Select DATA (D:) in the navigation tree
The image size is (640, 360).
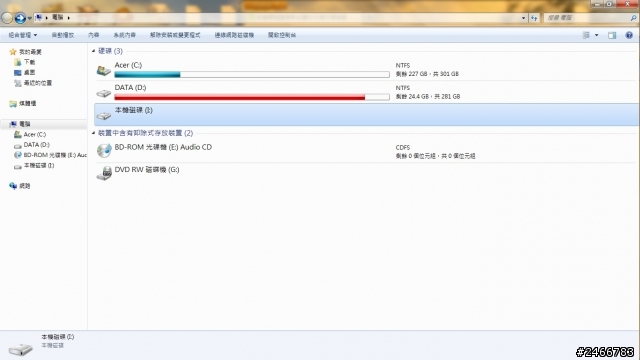(36, 145)
